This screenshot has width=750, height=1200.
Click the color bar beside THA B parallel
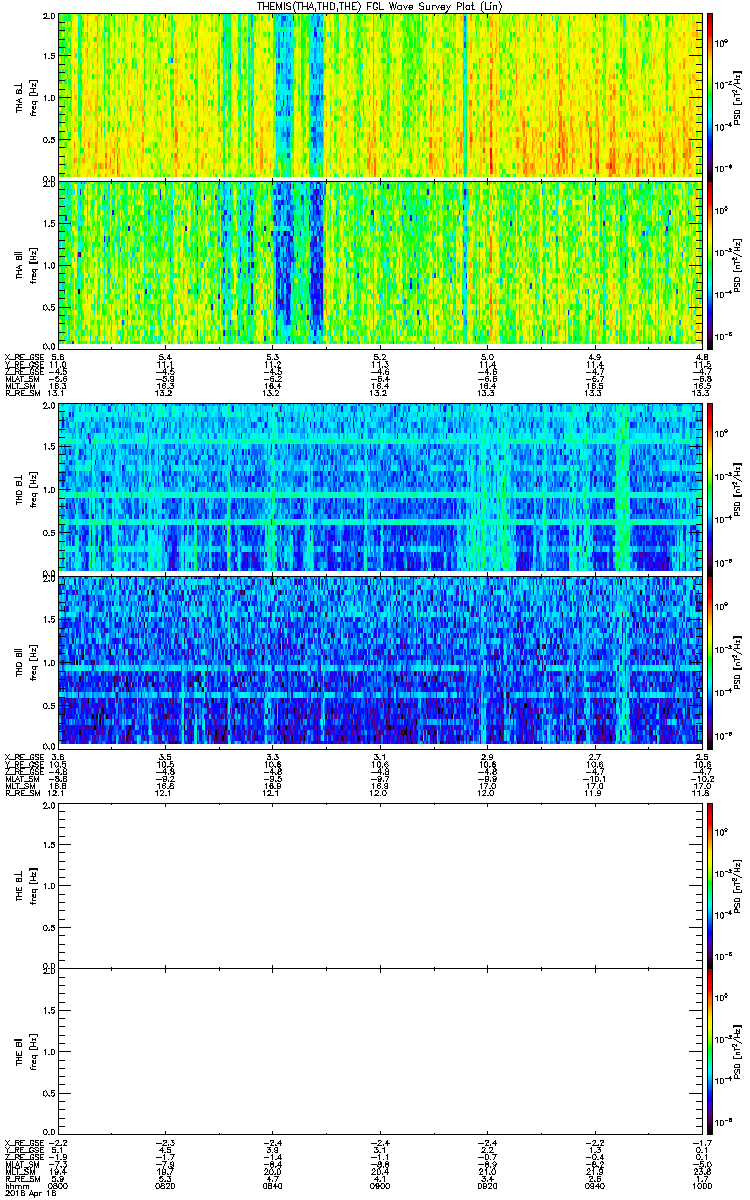pyautogui.click(x=710, y=263)
